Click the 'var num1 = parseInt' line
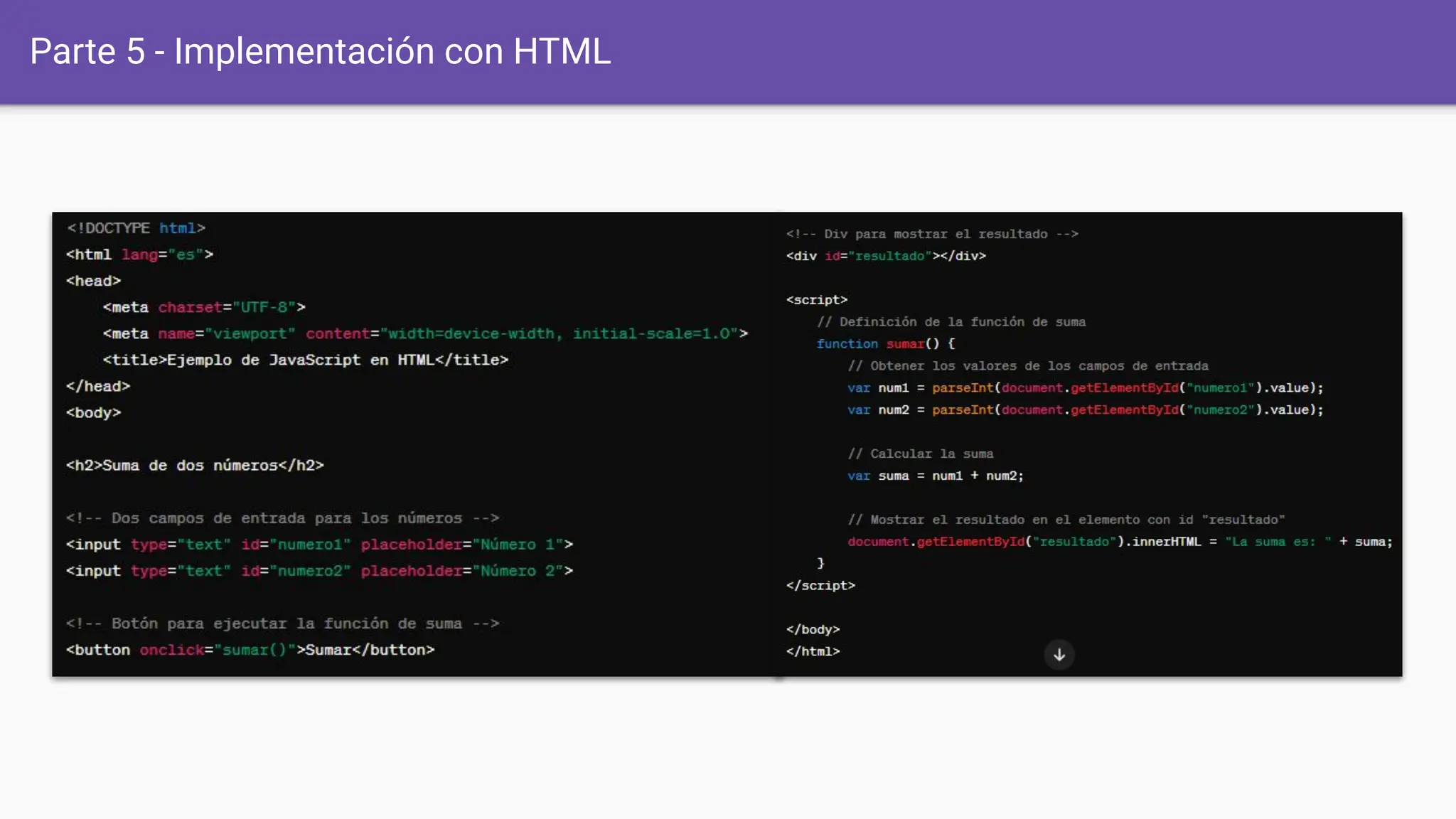Viewport: 1456px width, 819px height. point(1086,387)
